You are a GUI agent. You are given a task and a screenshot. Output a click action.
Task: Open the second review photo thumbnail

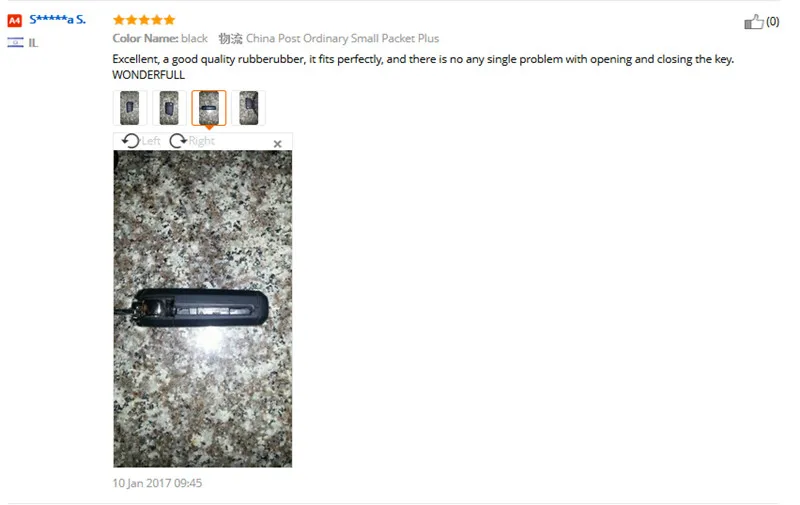click(x=169, y=108)
